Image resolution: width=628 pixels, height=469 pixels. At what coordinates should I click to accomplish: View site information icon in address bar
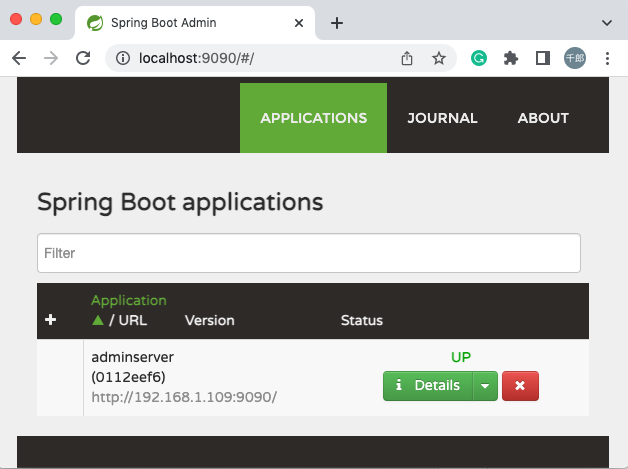[123, 58]
